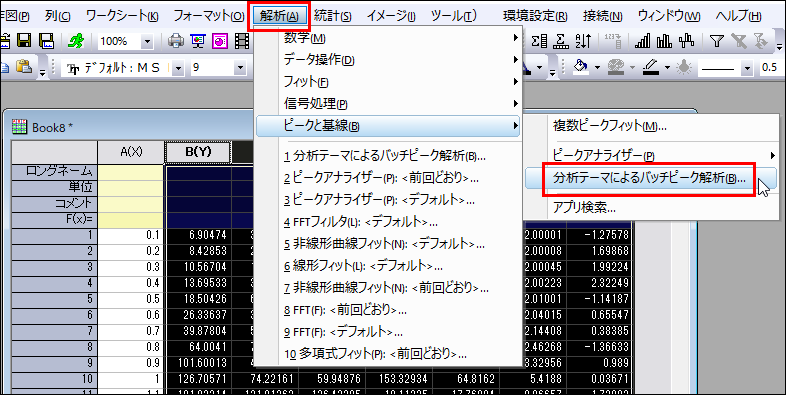This screenshot has height=395, width=786.
Task: Click the Fill Color paint bucket icon
Action: click(580, 67)
